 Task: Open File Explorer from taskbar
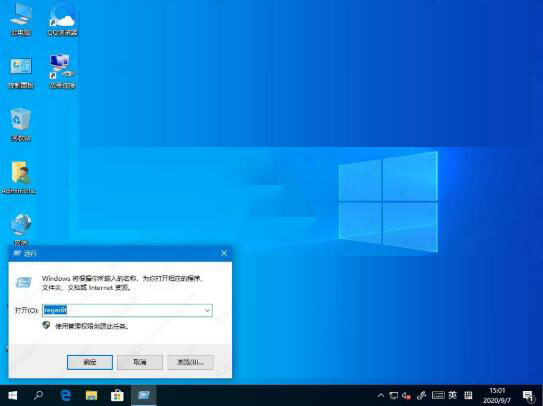[x=91, y=396]
